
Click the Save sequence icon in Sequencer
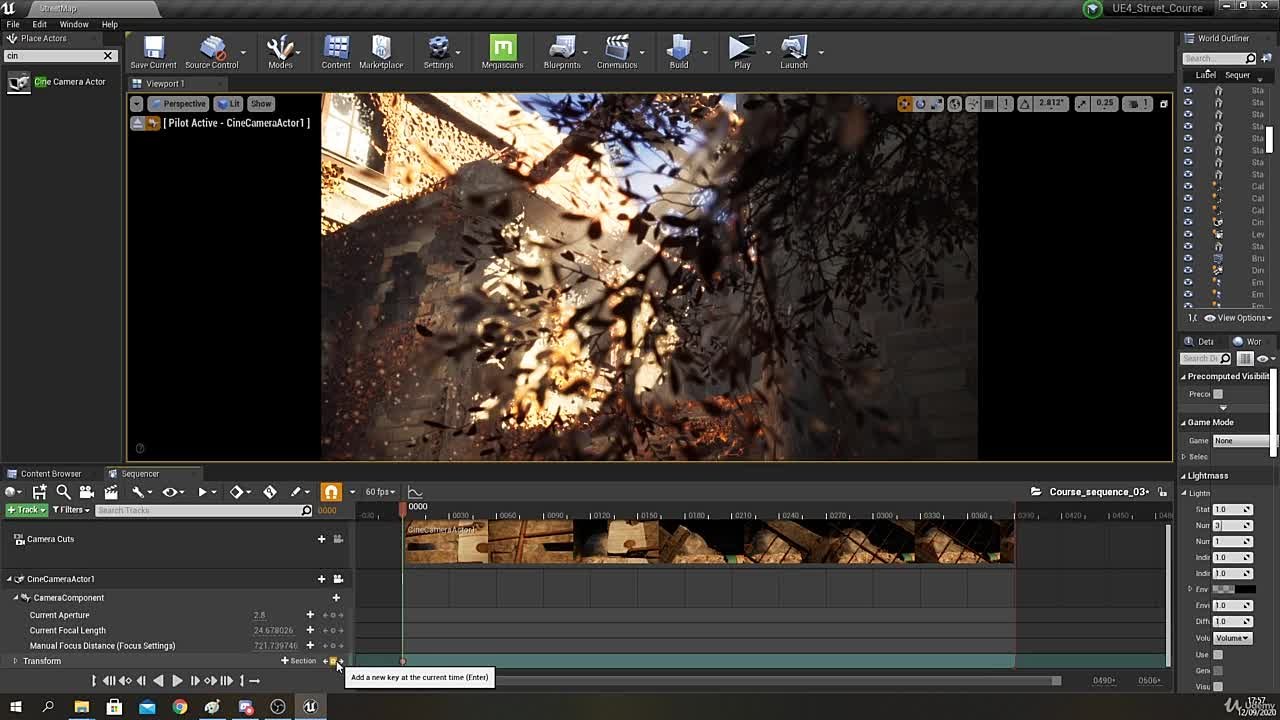39,491
